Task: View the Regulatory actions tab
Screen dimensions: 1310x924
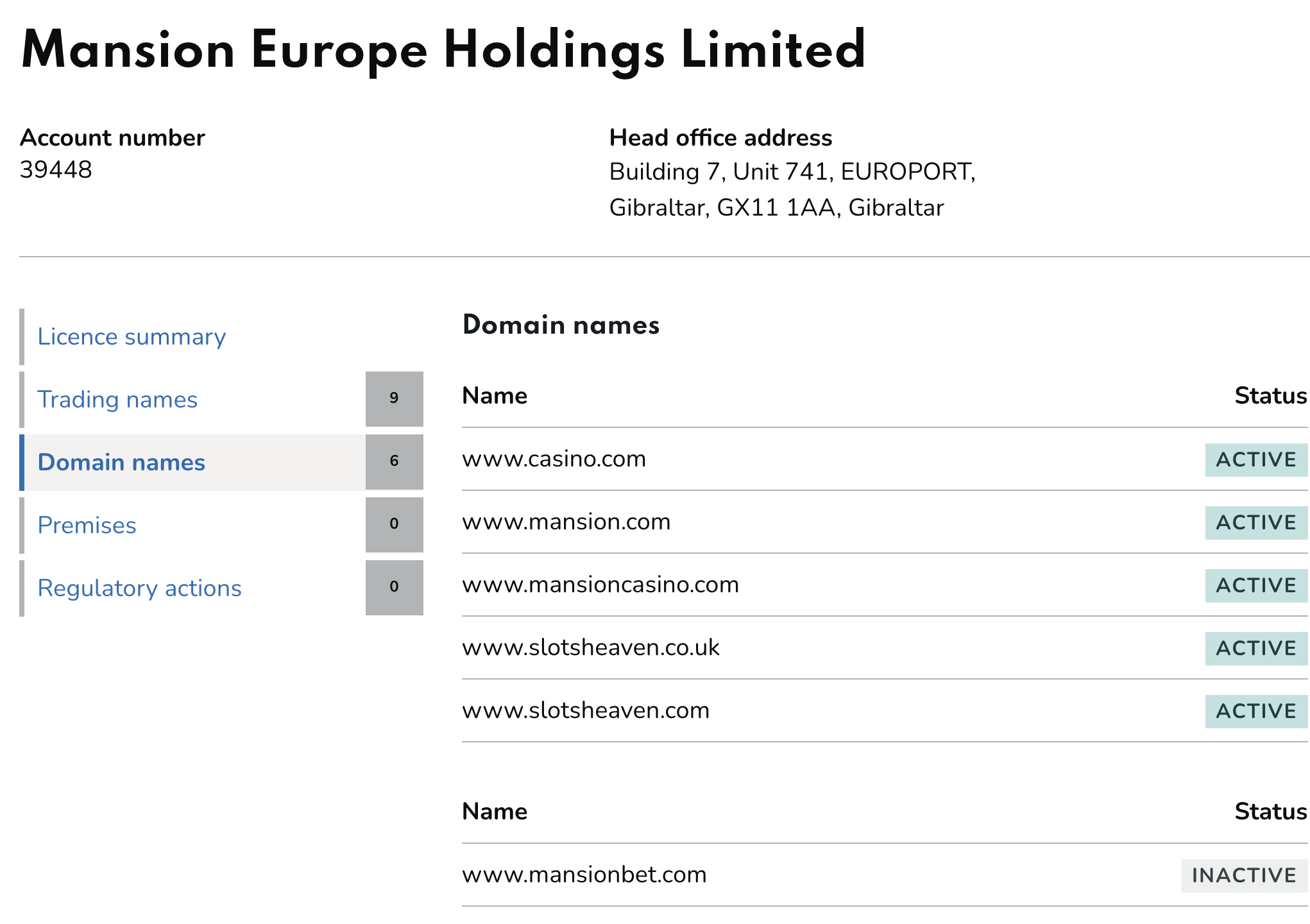Action: point(139,588)
